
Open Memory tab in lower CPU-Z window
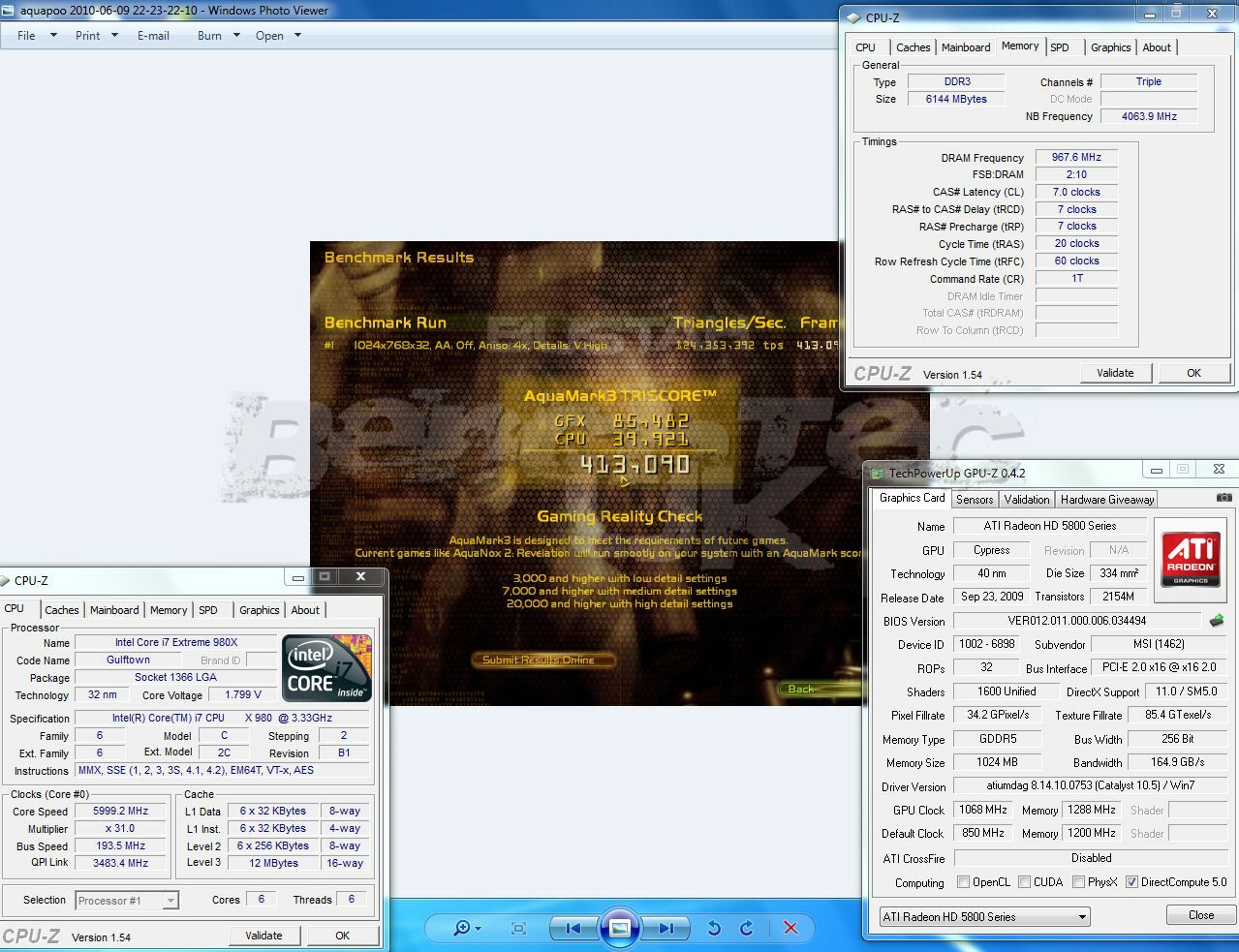pyautogui.click(x=169, y=610)
